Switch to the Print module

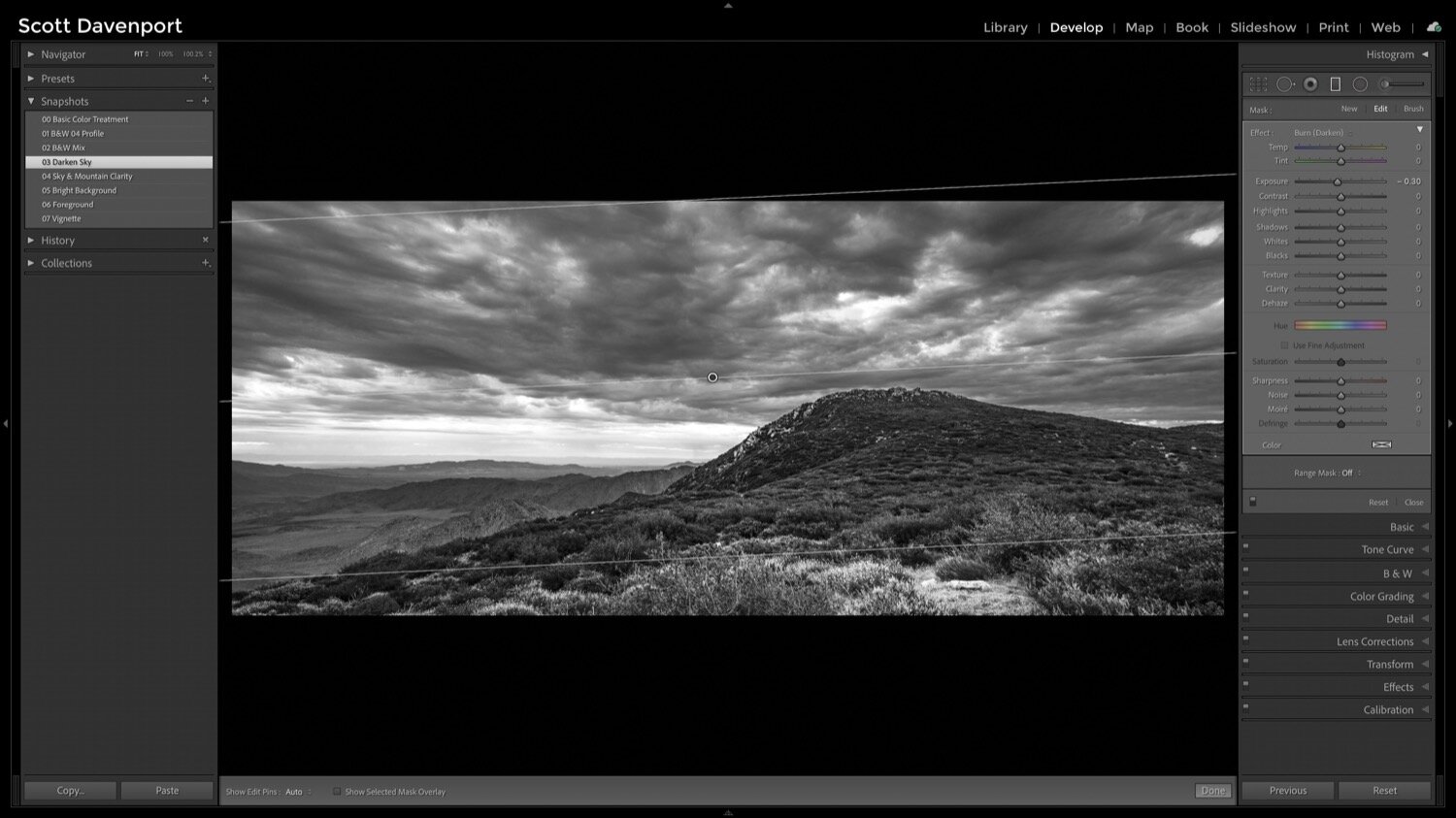[x=1334, y=27]
